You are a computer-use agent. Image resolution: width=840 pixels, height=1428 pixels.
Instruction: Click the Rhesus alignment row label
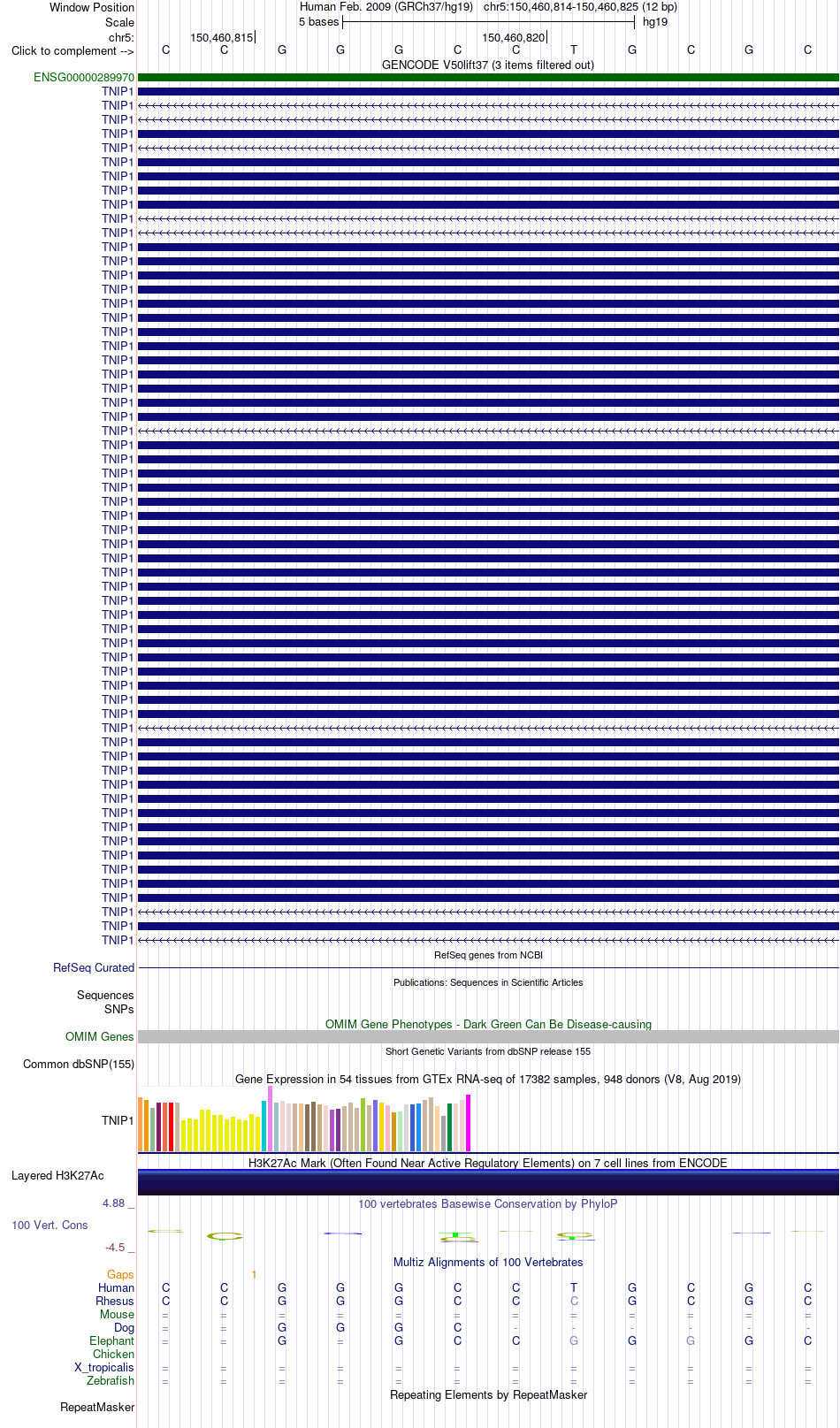point(115,1301)
